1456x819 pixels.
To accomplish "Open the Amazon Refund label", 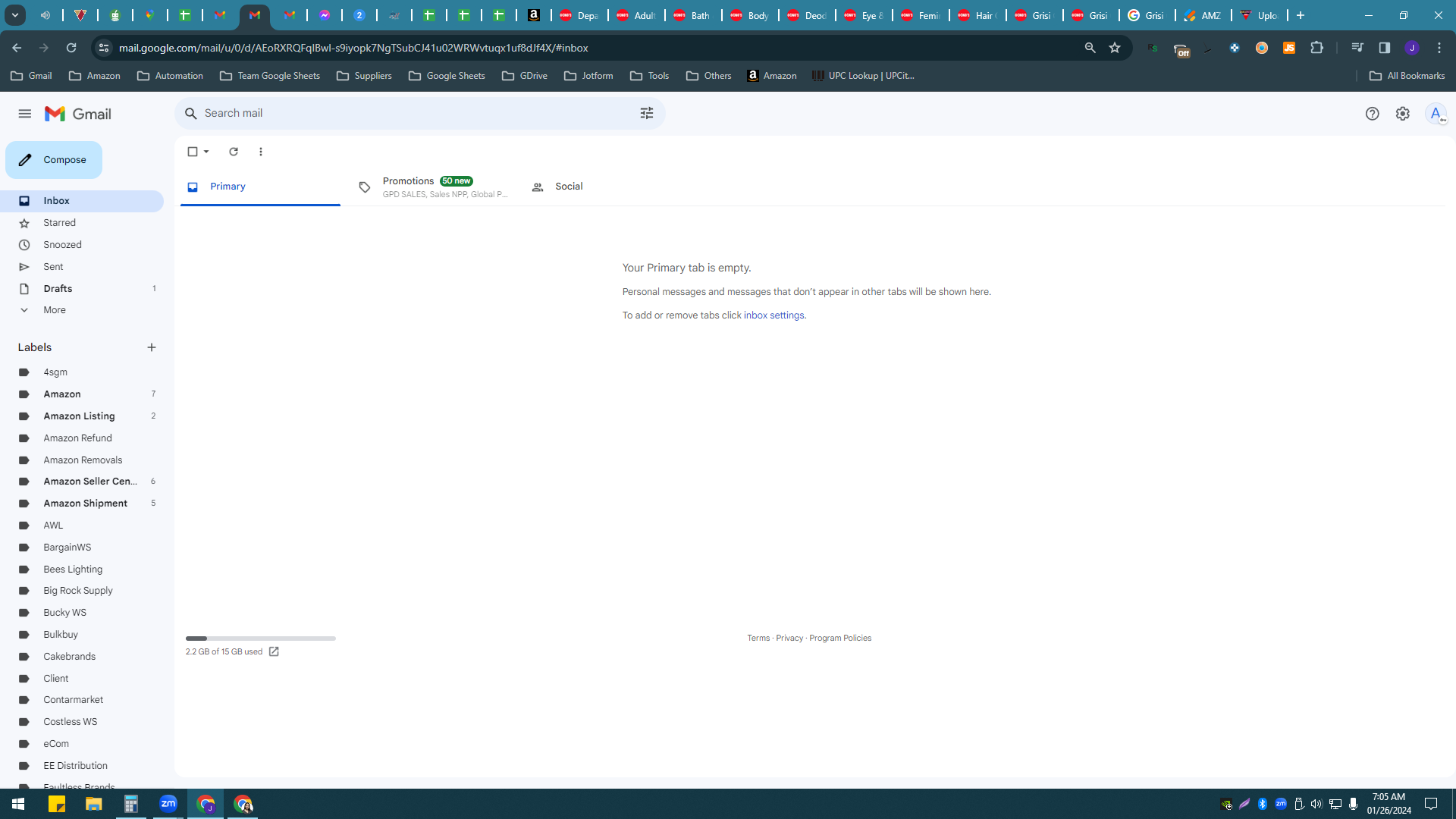I will (x=82, y=438).
